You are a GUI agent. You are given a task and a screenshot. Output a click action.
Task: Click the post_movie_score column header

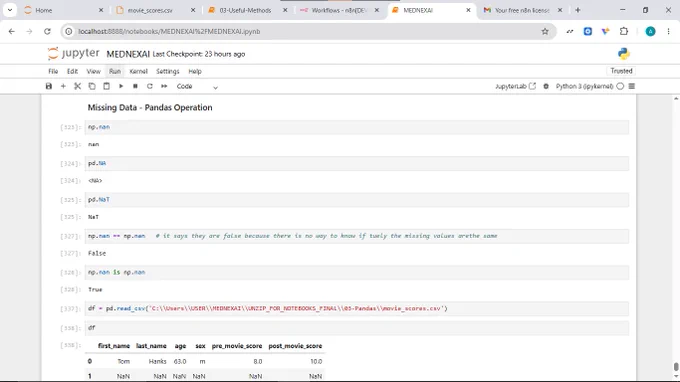coord(295,346)
